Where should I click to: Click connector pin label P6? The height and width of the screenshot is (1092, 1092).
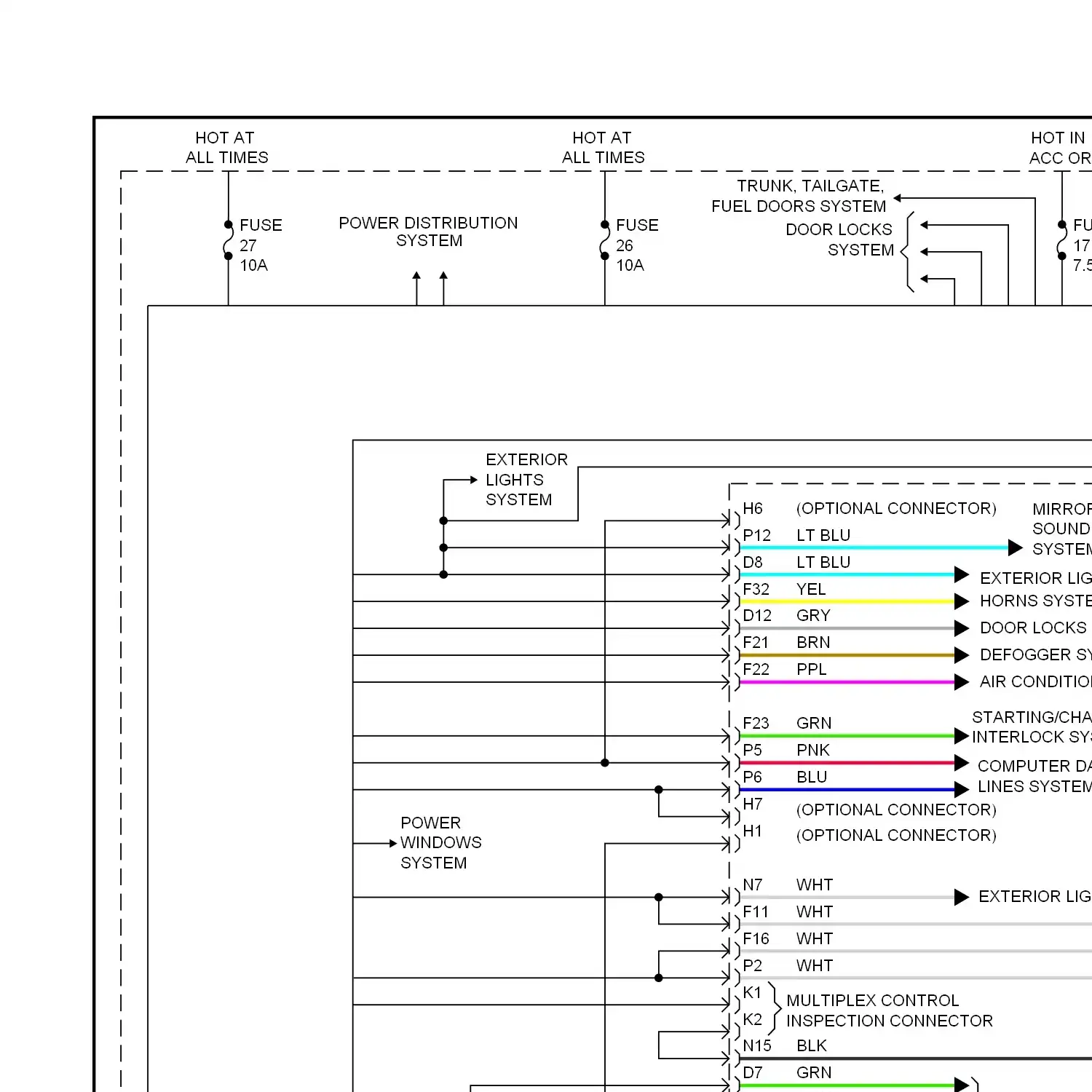click(752, 777)
